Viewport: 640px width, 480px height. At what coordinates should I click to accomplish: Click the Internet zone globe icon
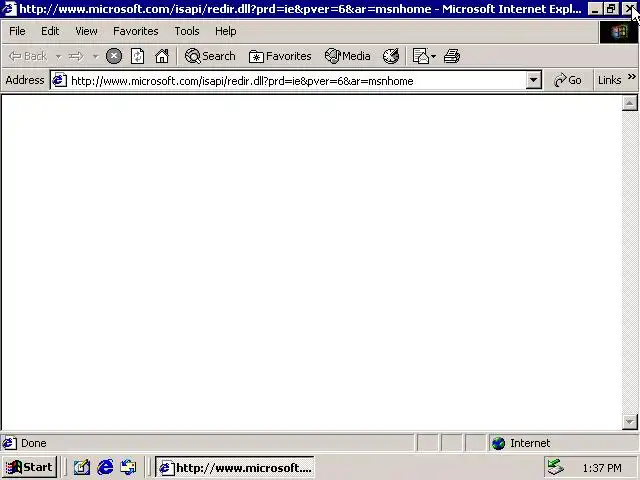coord(498,443)
